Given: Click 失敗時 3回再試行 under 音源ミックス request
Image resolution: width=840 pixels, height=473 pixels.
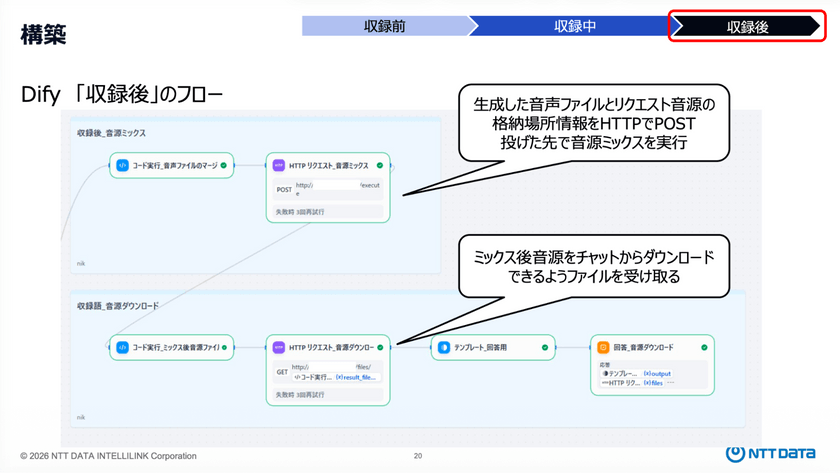Looking at the screenshot, I should click(300, 212).
